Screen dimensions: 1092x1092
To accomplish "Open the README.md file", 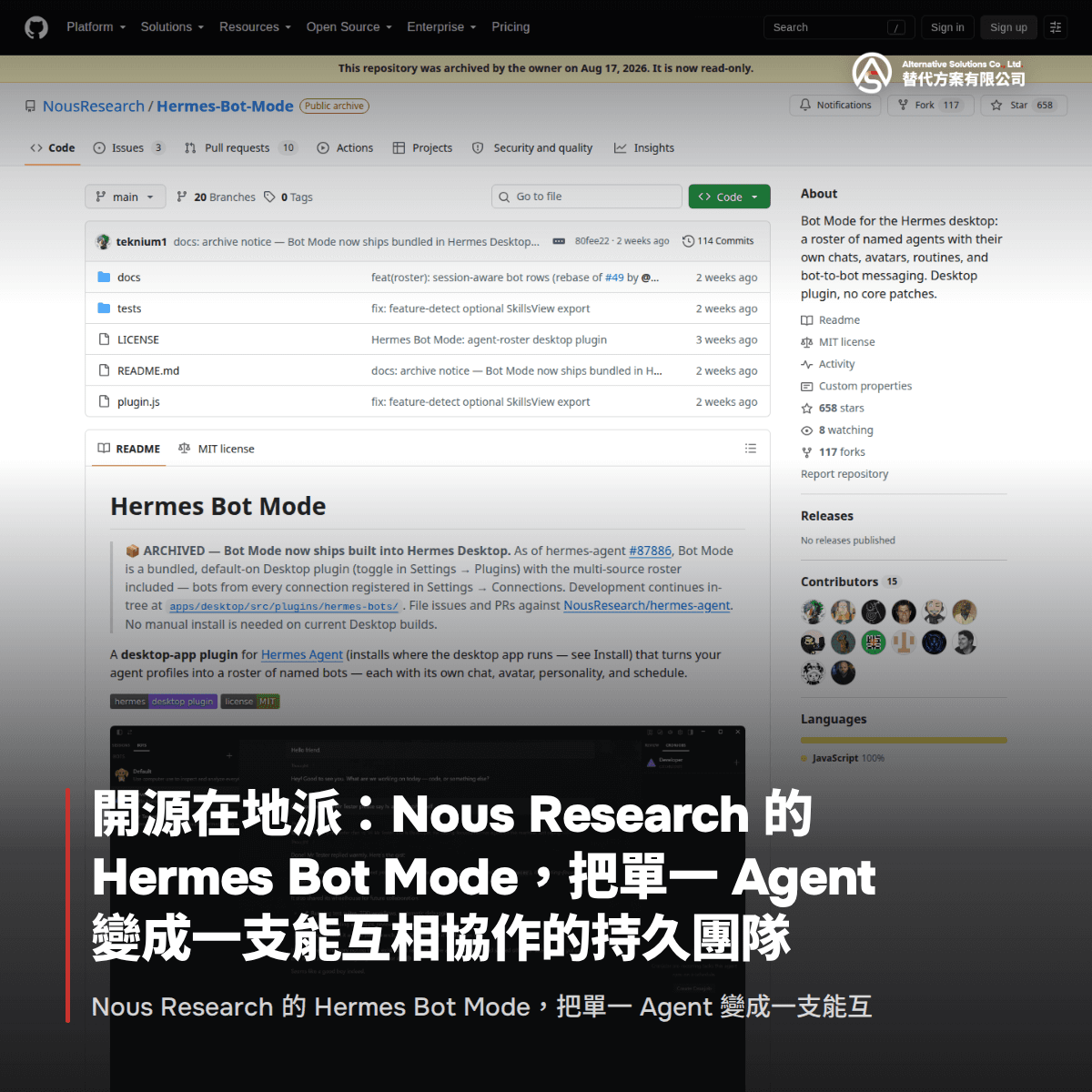I will point(148,370).
